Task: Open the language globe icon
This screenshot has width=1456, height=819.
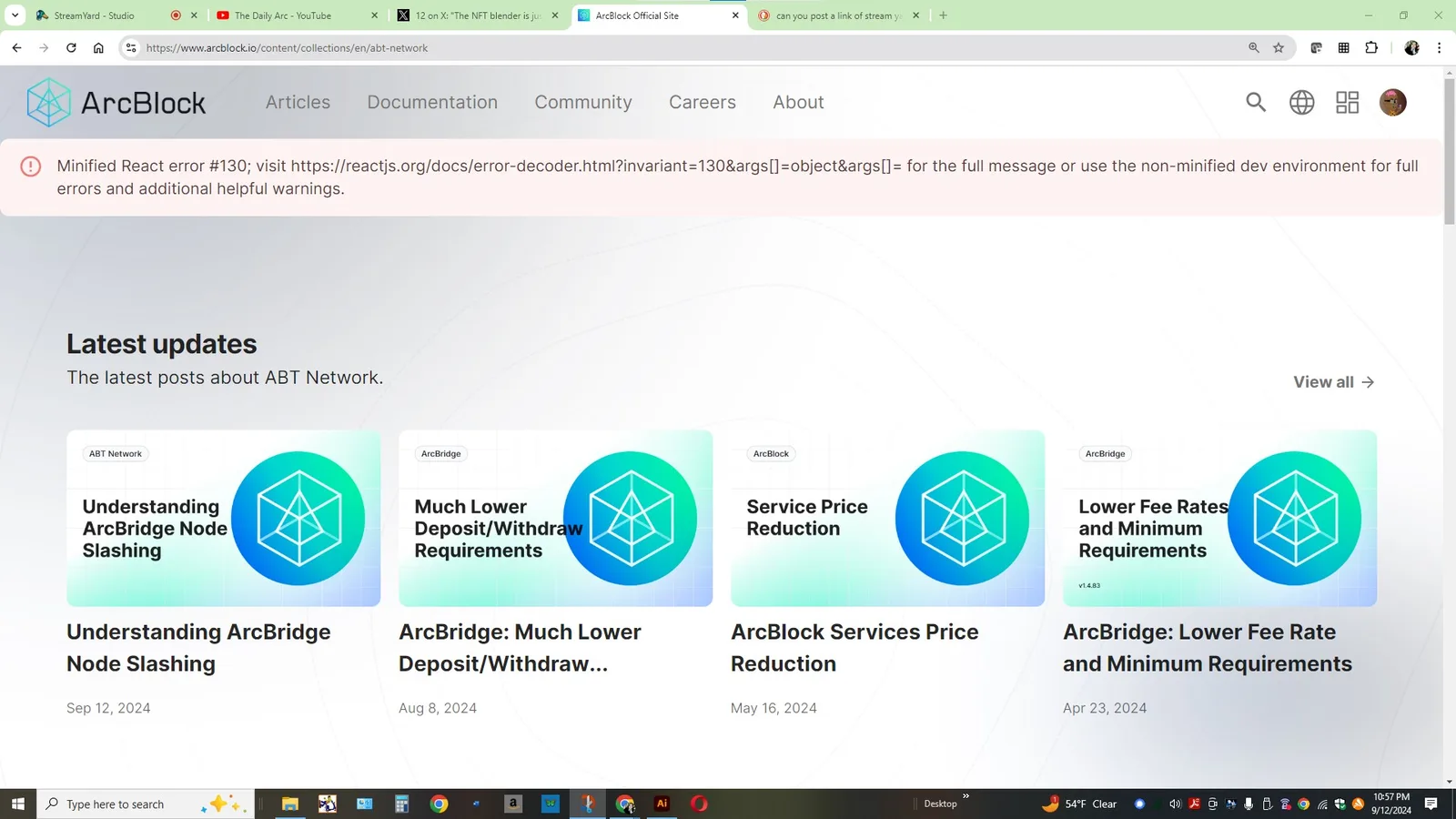Action: 1302,102
